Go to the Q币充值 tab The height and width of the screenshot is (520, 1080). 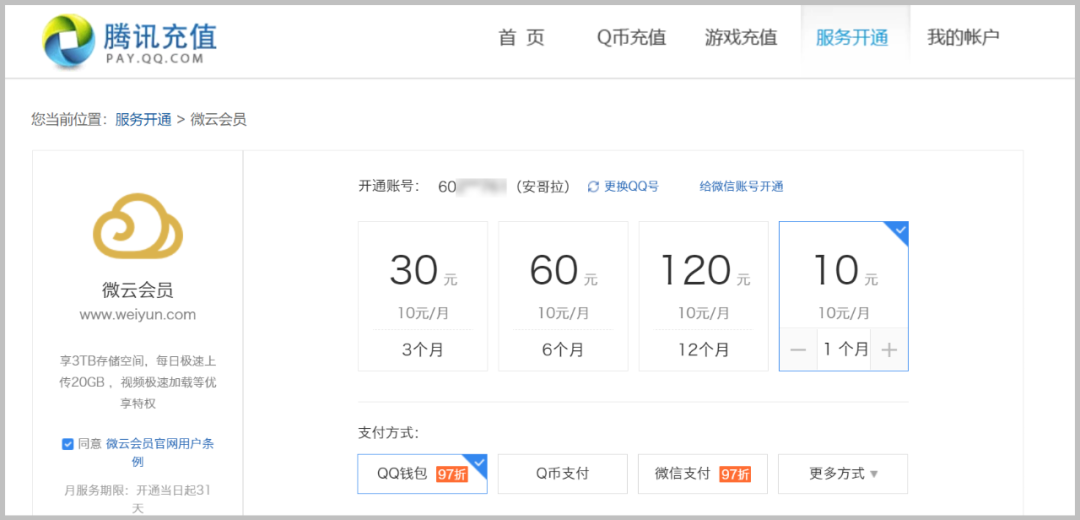(631, 38)
